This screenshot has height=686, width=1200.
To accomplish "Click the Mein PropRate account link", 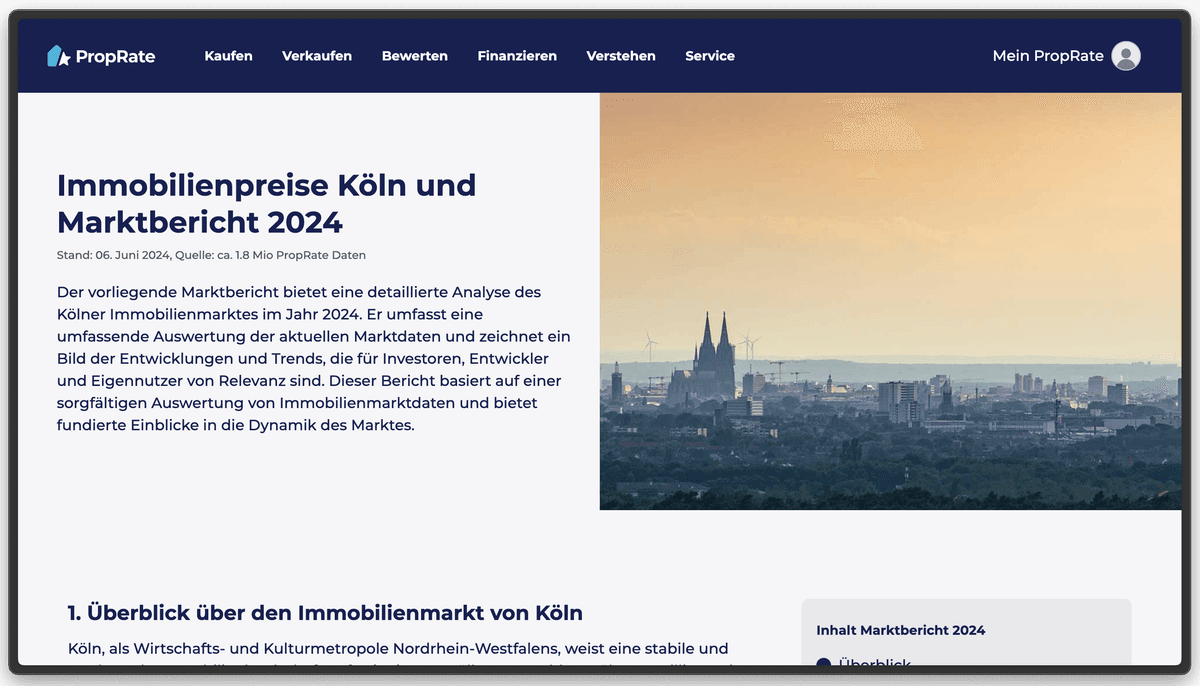I will tap(1047, 56).
